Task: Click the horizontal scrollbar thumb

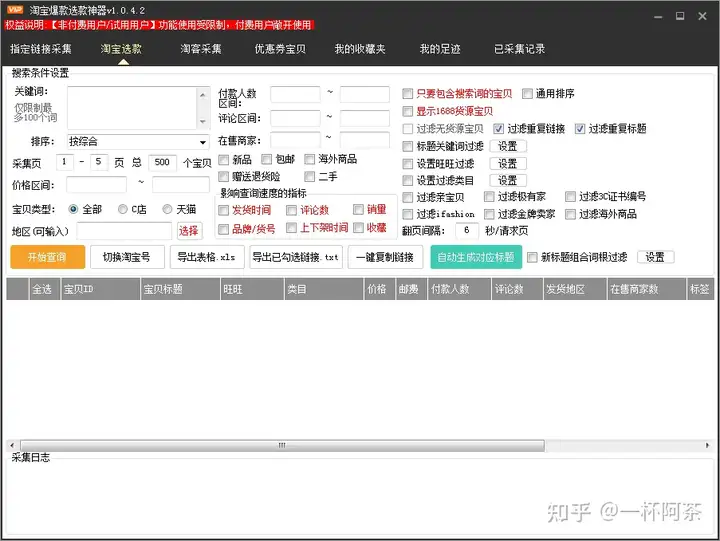Action: (x=282, y=445)
